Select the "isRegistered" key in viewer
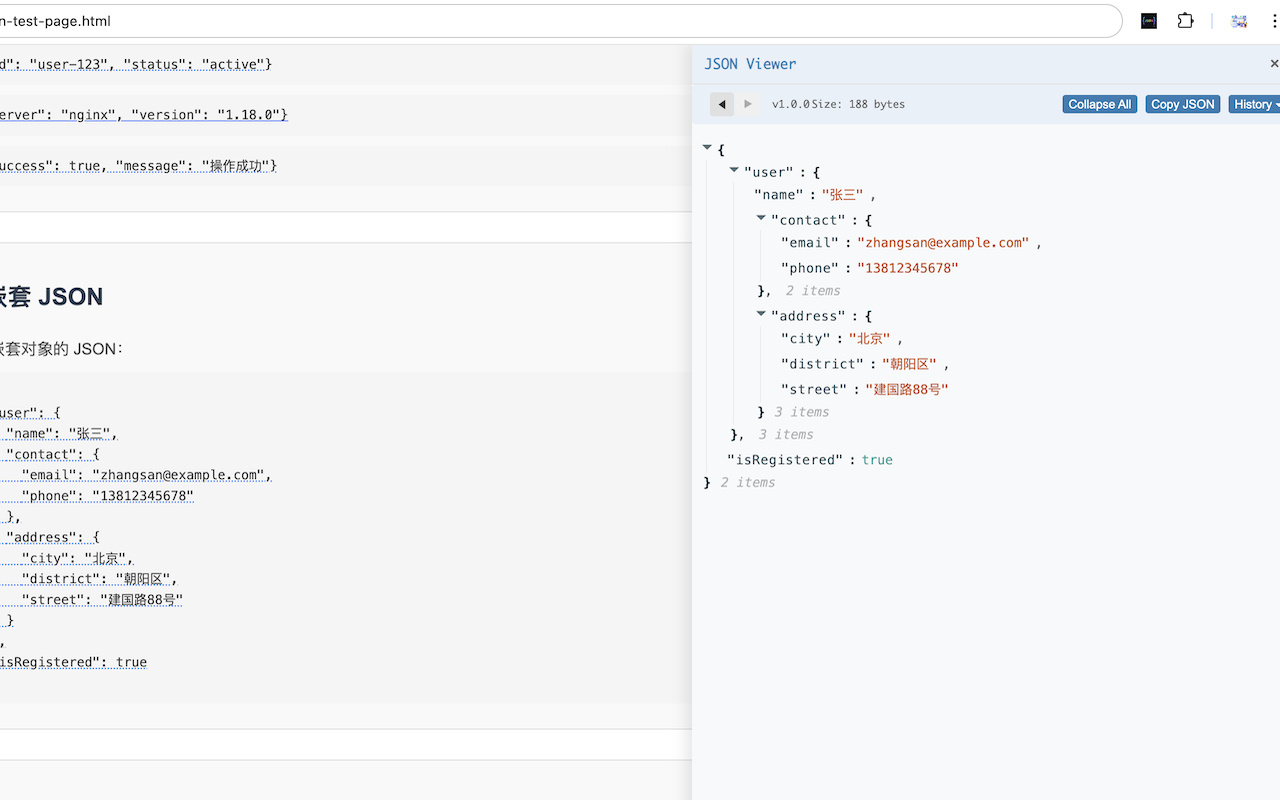Screen dimensions: 1280x800 click(785, 460)
